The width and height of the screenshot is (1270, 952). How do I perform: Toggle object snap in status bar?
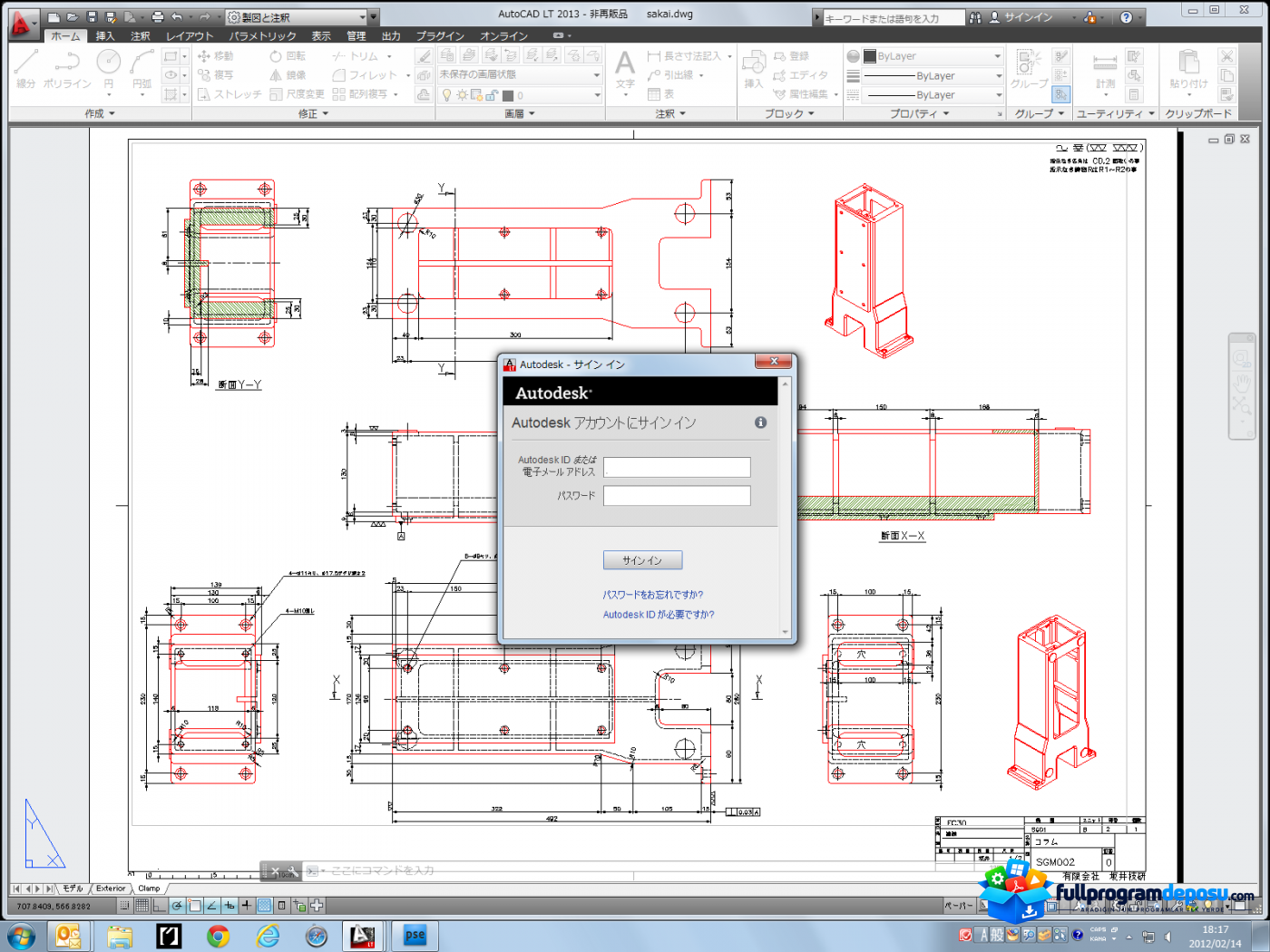click(x=194, y=905)
